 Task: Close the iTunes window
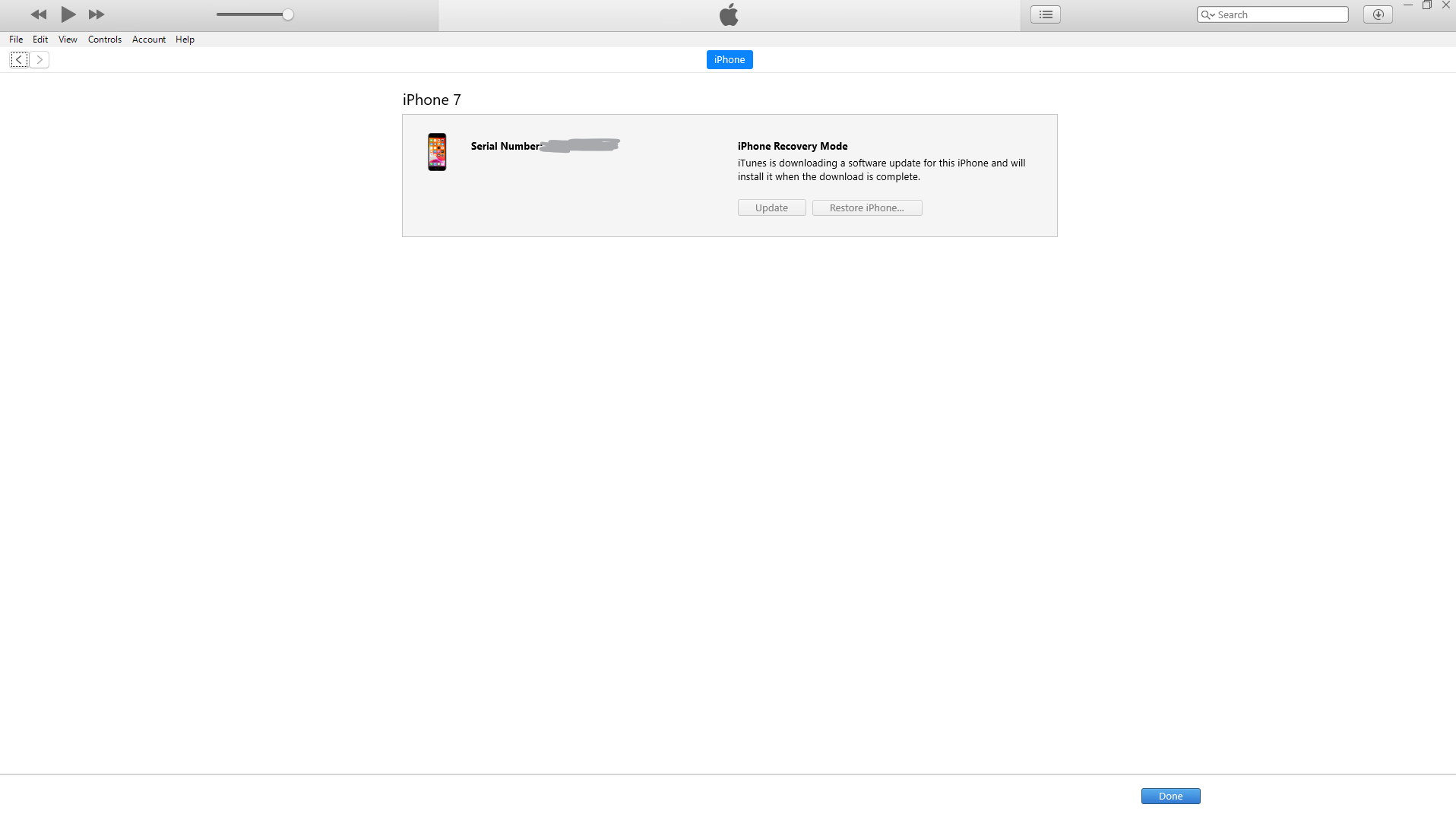click(x=1446, y=5)
